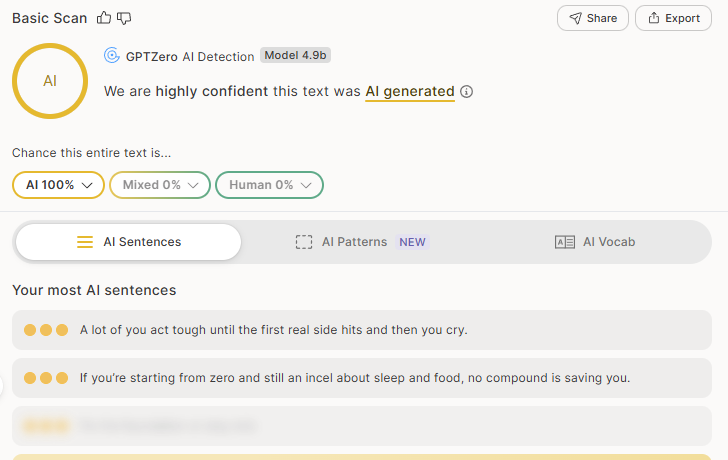Screen dimensions: 728x460
Task: Click the 'GPTZero AI Detection' label
Action: pyautogui.click(x=190, y=57)
